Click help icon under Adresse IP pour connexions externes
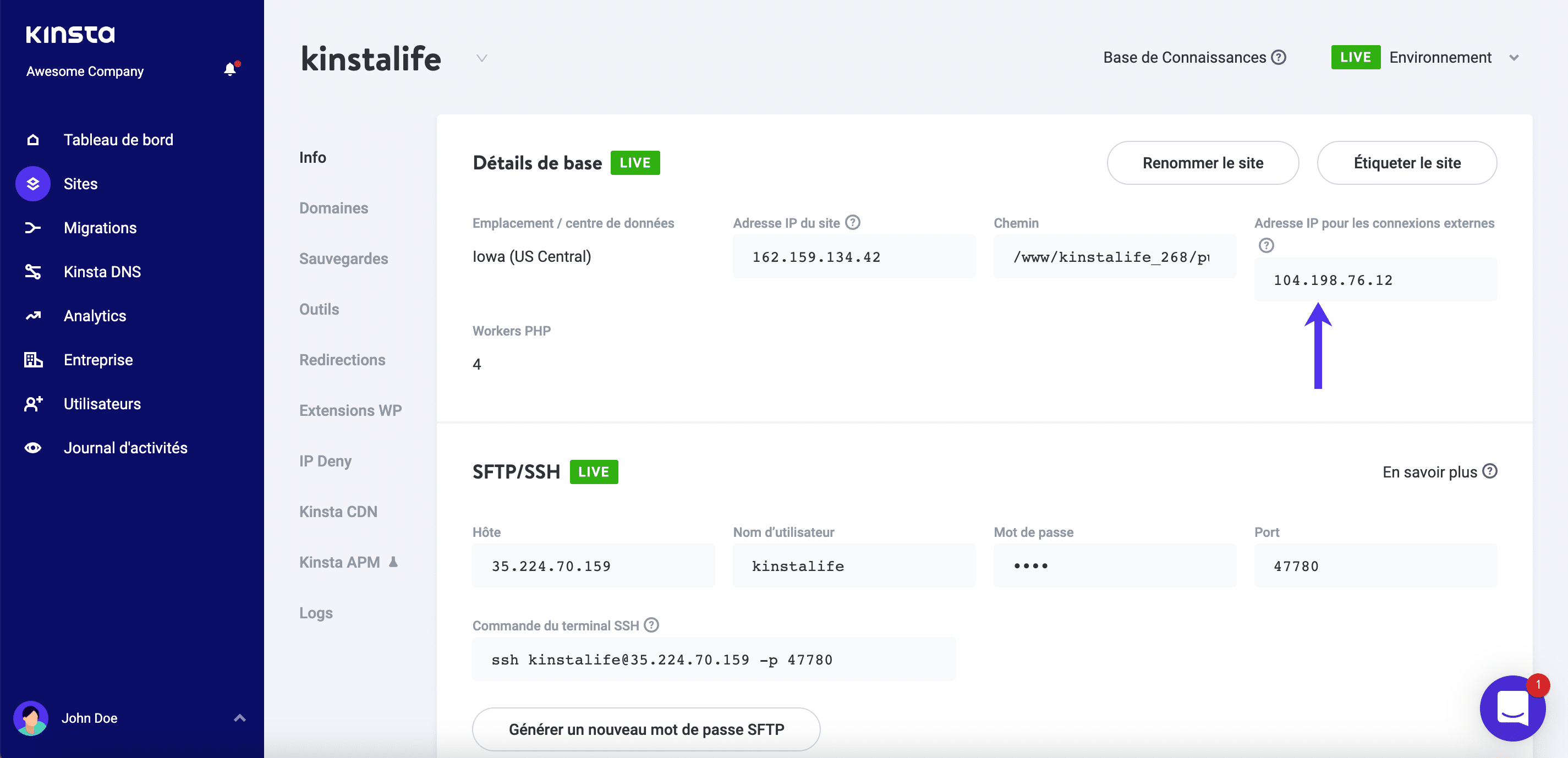The height and width of the screenshot is (758, 1568). click(x=1266, y=245)
